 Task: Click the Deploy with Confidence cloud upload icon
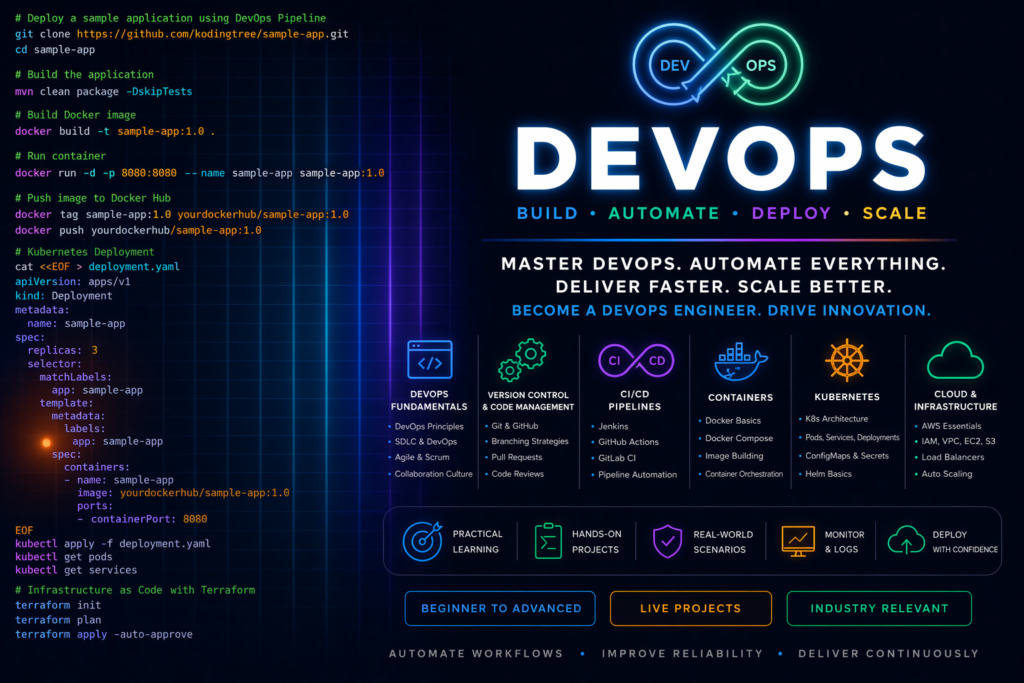coord(906,541)
